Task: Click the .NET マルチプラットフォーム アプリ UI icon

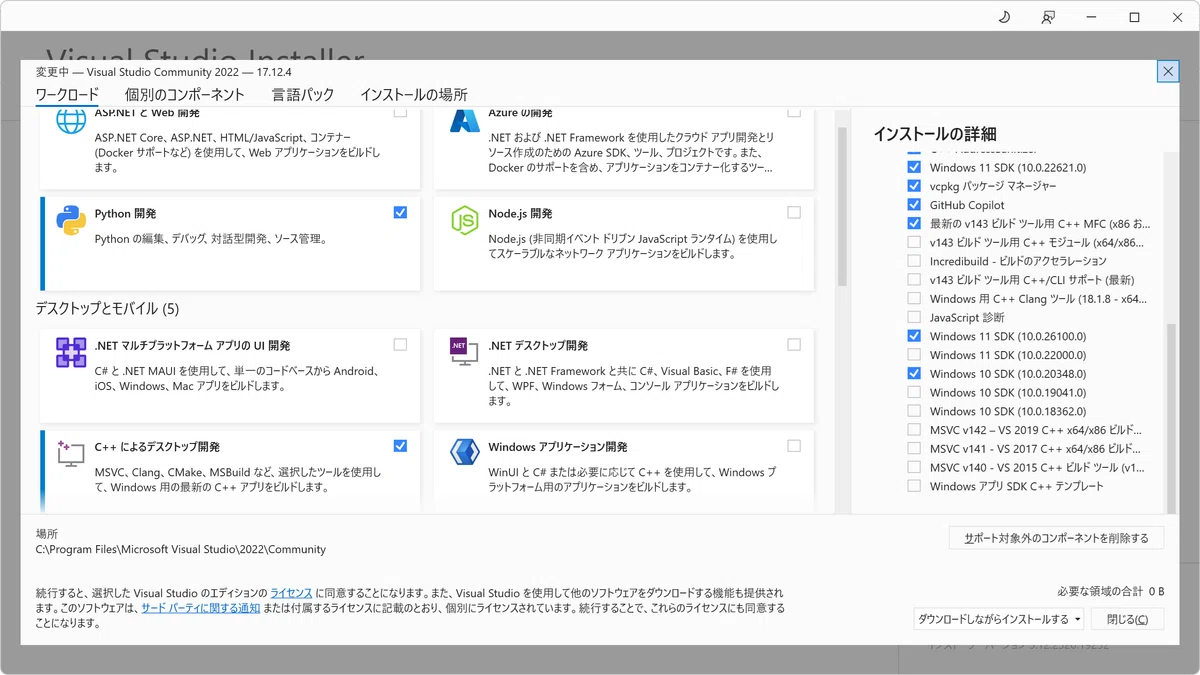Action: click(x=71, y=352)
